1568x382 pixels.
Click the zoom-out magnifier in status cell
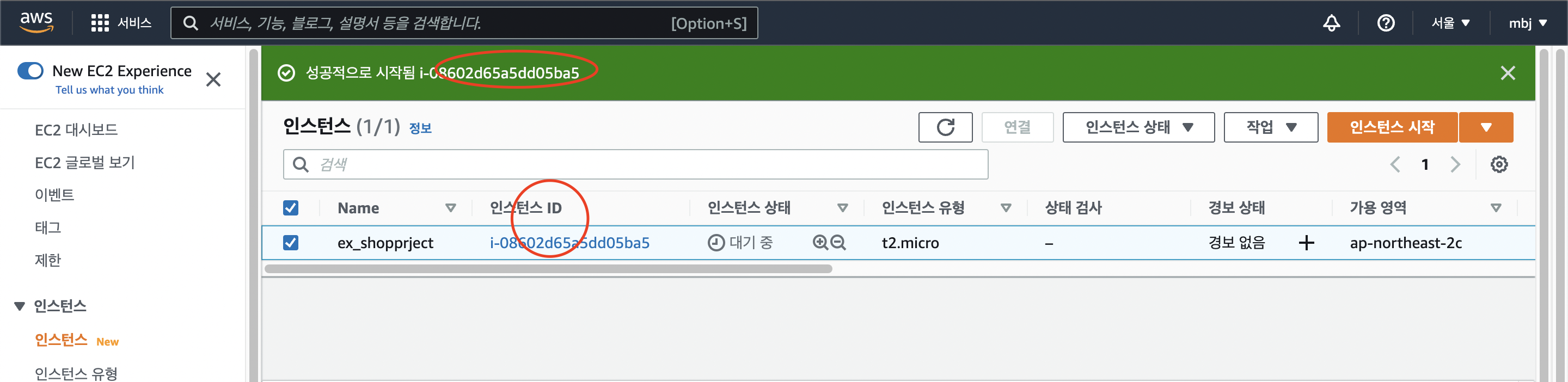tap(838, 243)
